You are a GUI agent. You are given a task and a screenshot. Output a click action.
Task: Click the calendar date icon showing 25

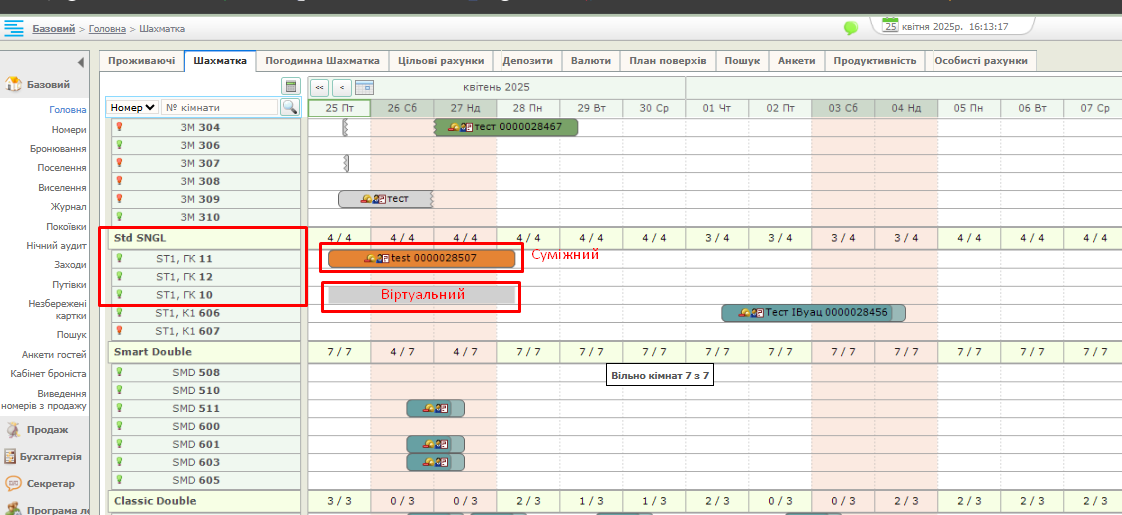890,26
